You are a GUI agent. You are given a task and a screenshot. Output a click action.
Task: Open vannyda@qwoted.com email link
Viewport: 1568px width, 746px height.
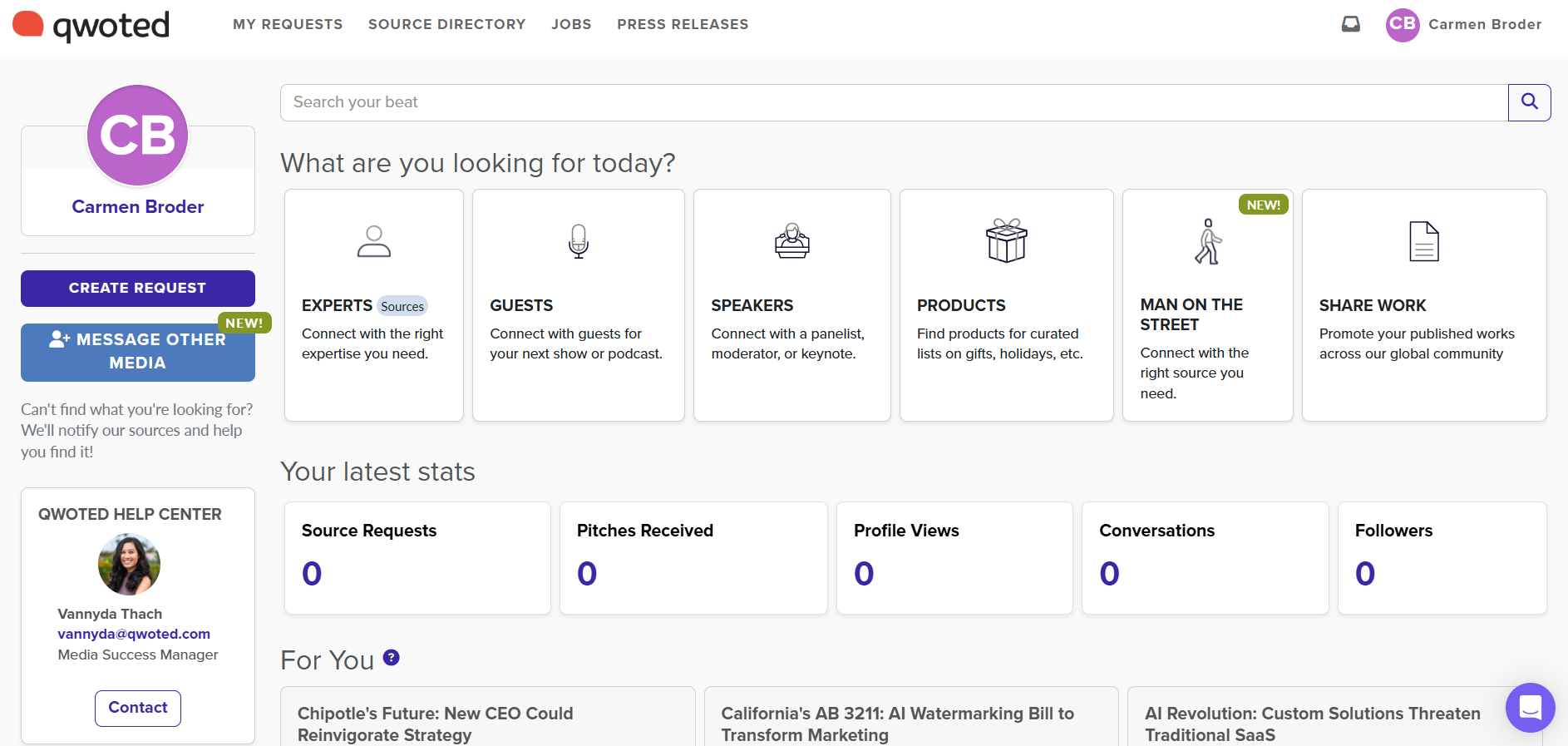point(134,634)
